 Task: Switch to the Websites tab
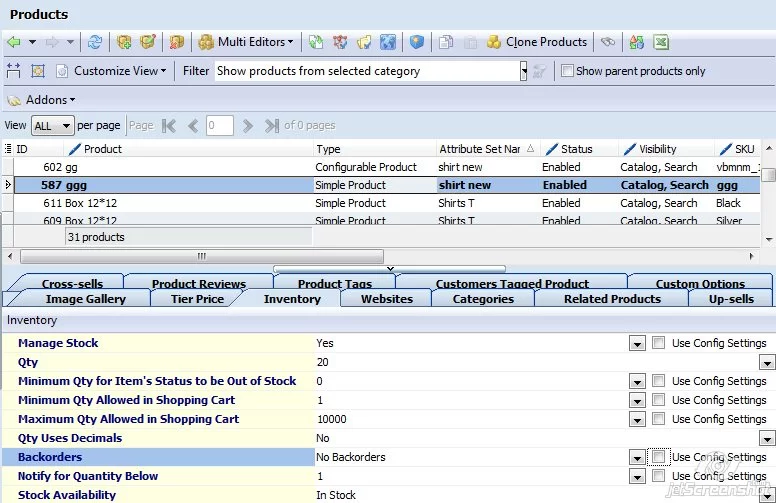(x=387, y=299)
